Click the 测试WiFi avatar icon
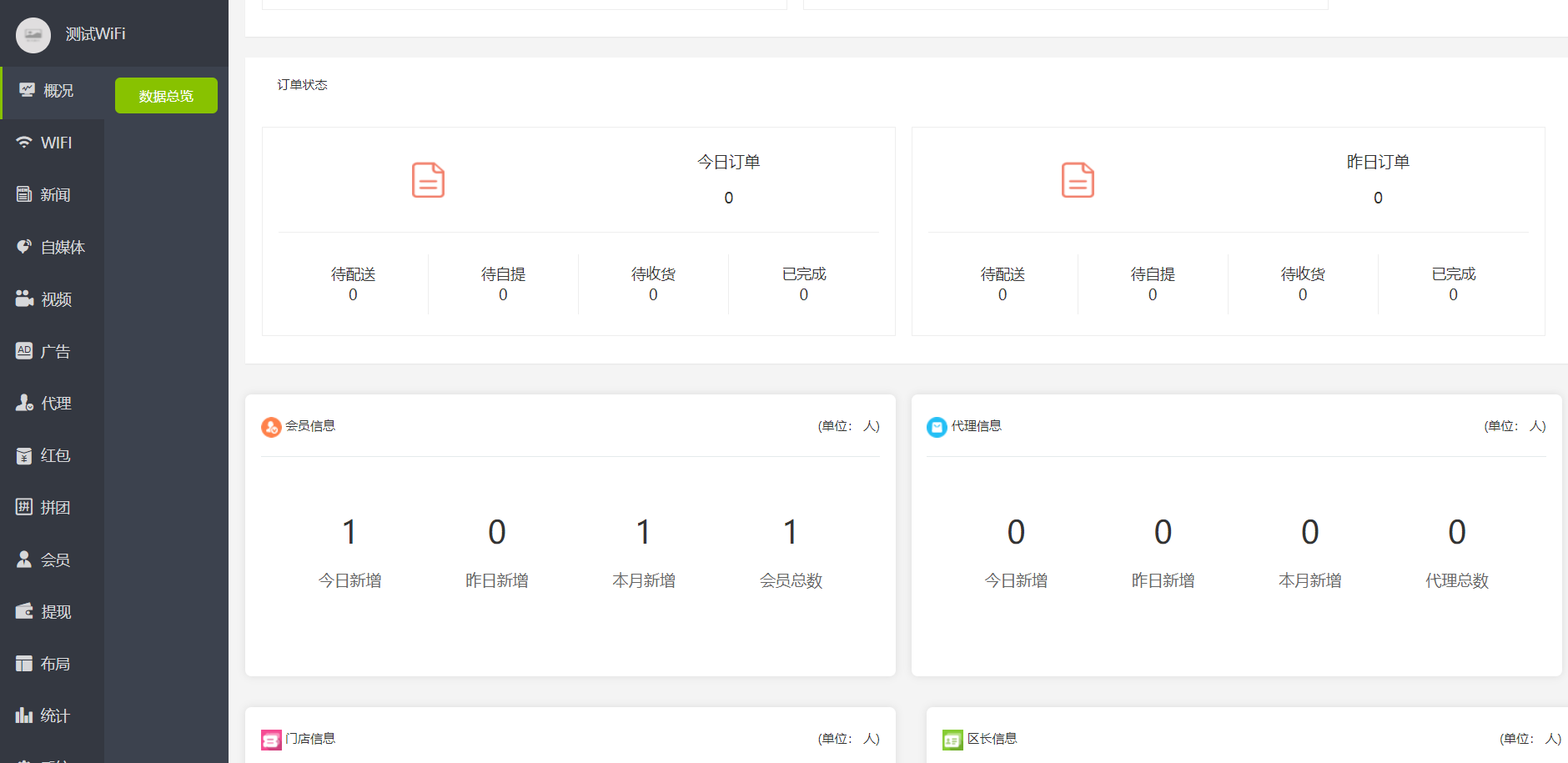The image size is (1568, 763). (33, 35)
